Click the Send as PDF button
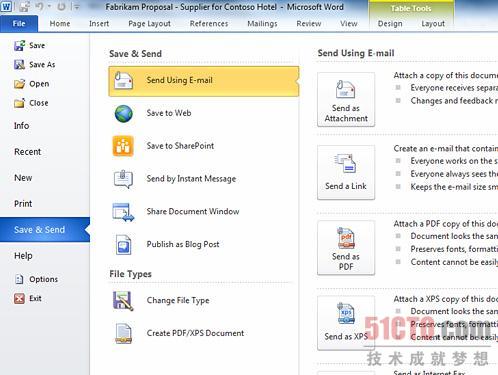 (x=346, y=248)
